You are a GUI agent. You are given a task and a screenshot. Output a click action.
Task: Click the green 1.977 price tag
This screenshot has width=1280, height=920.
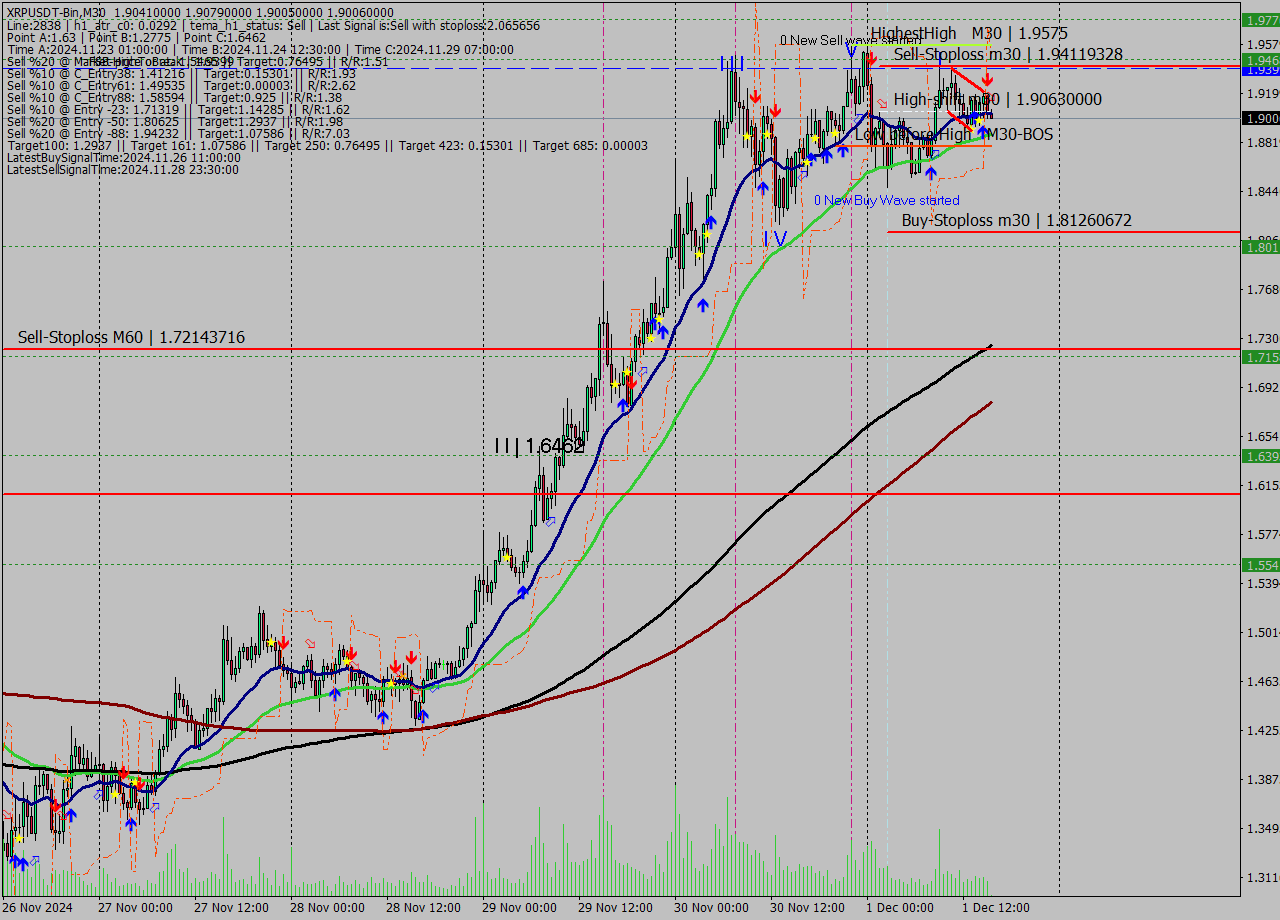pos(1260,20)
